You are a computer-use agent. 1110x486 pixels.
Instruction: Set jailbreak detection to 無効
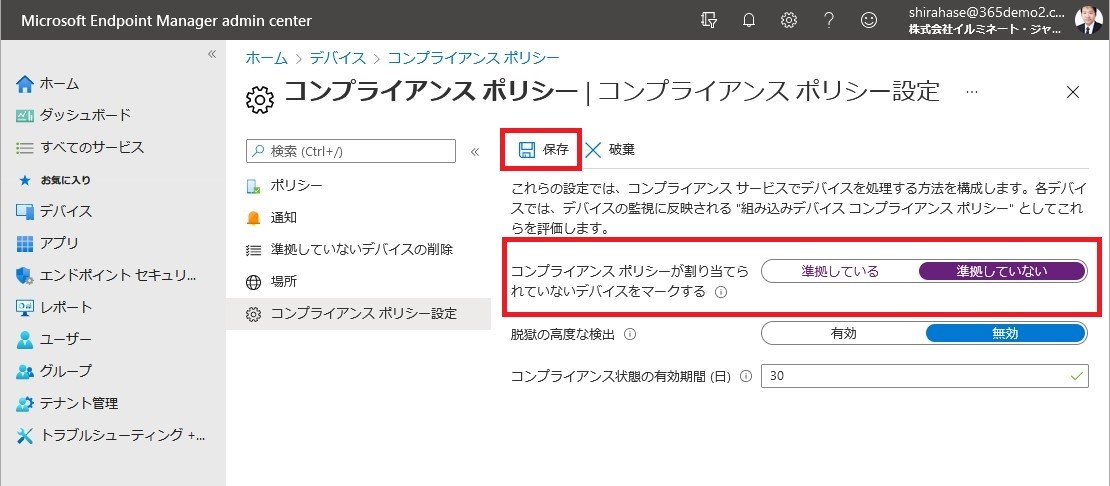(1005, 334)
